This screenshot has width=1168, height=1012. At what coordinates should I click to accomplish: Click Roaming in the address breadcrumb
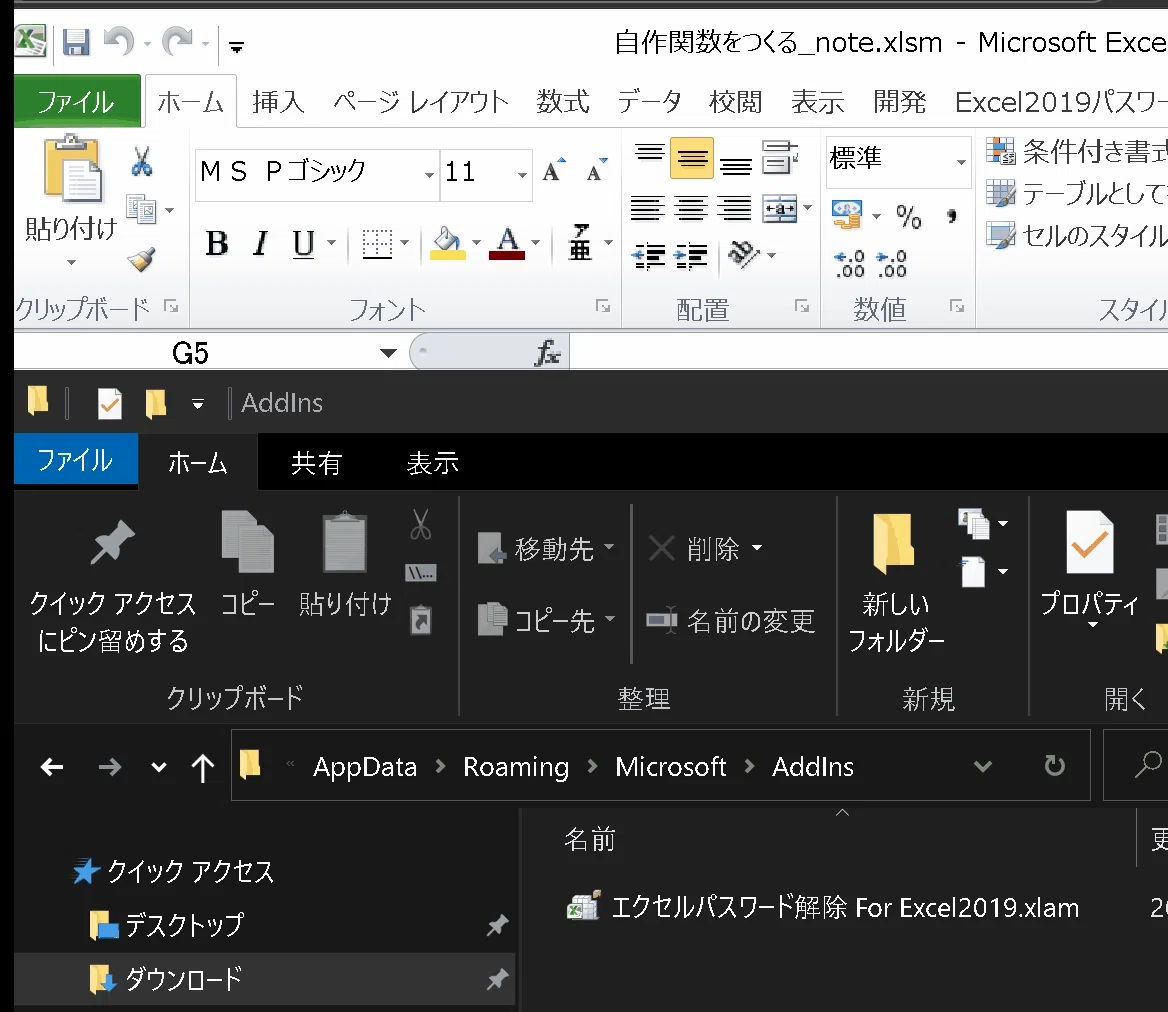pyautogui.click(x=515, y=766)
